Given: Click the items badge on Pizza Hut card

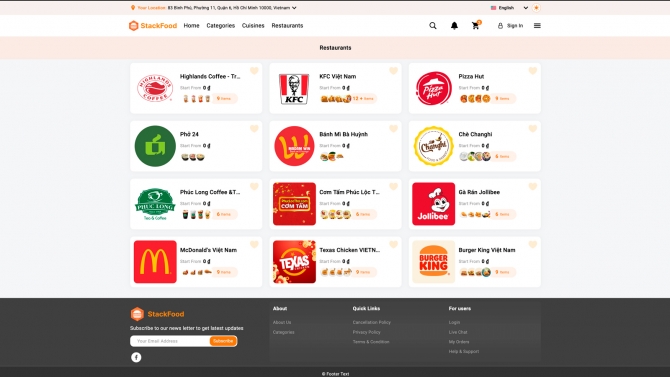Looking at the screenshot, I should pos(503,98).
